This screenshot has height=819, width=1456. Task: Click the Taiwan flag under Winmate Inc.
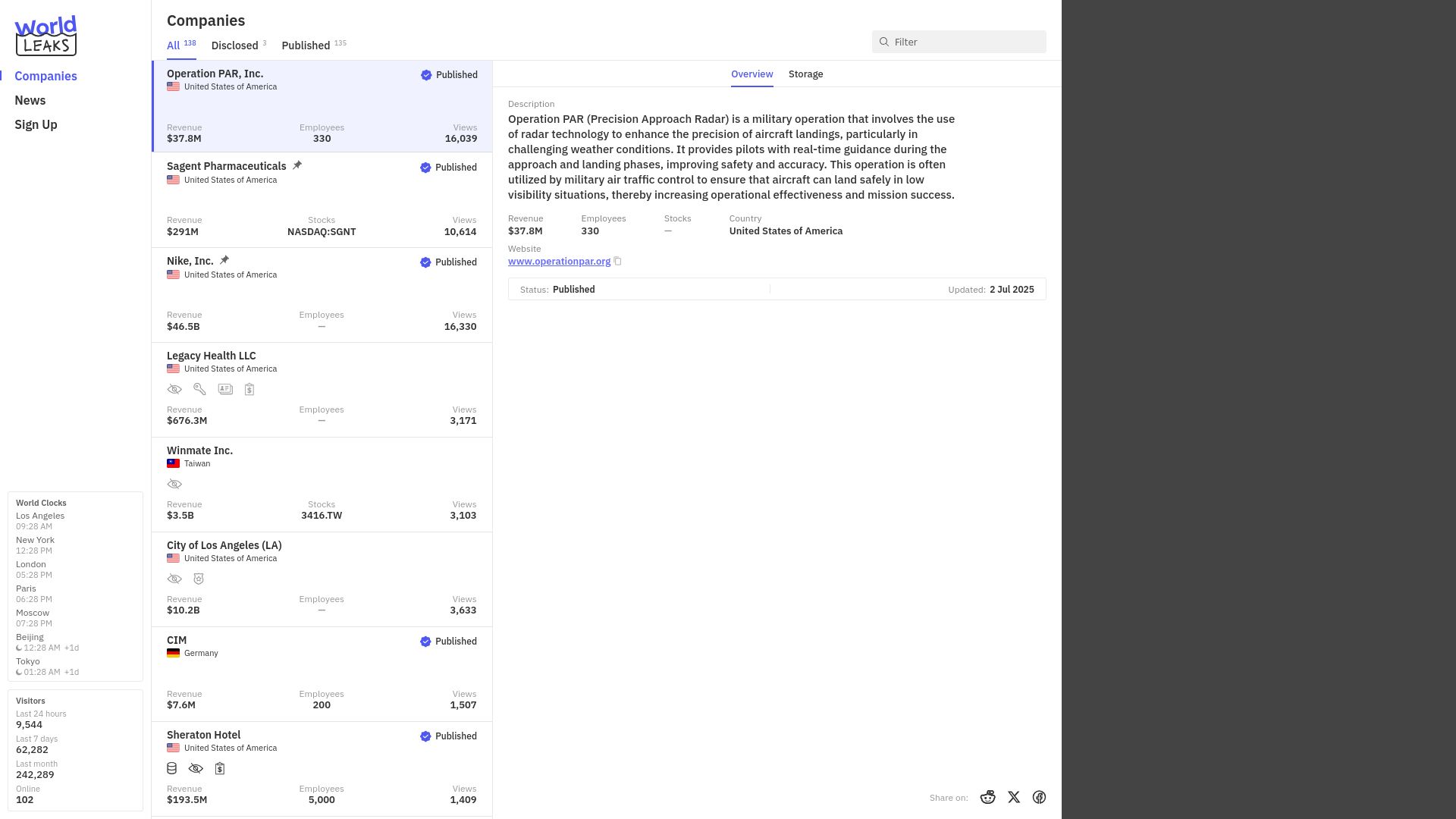173,463
